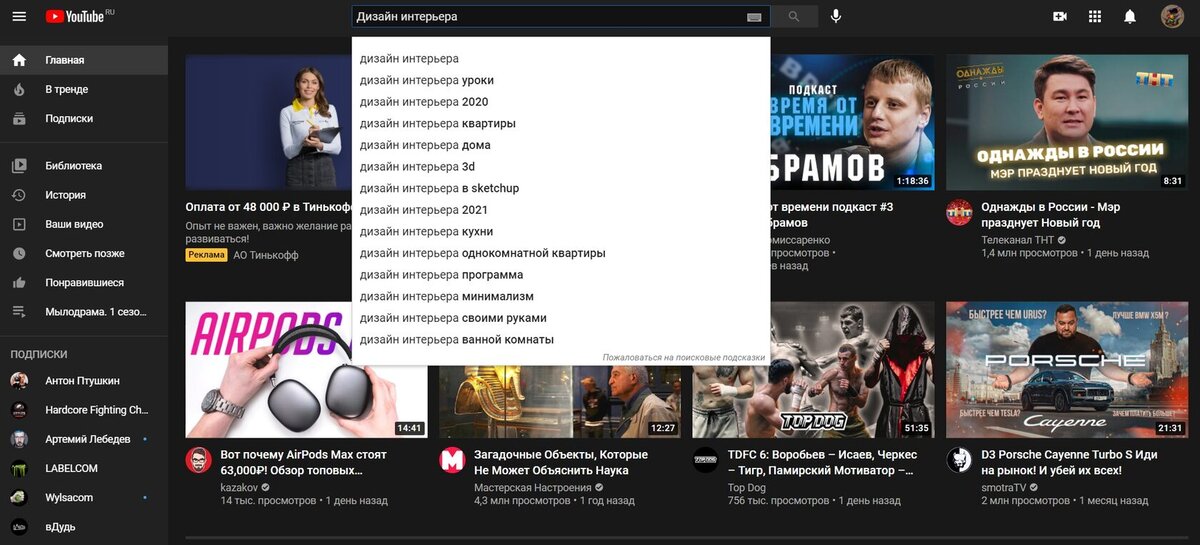Open the on-screen keyboard icon in search
Screen dimensions: 1200x545
tap(754, 17)
